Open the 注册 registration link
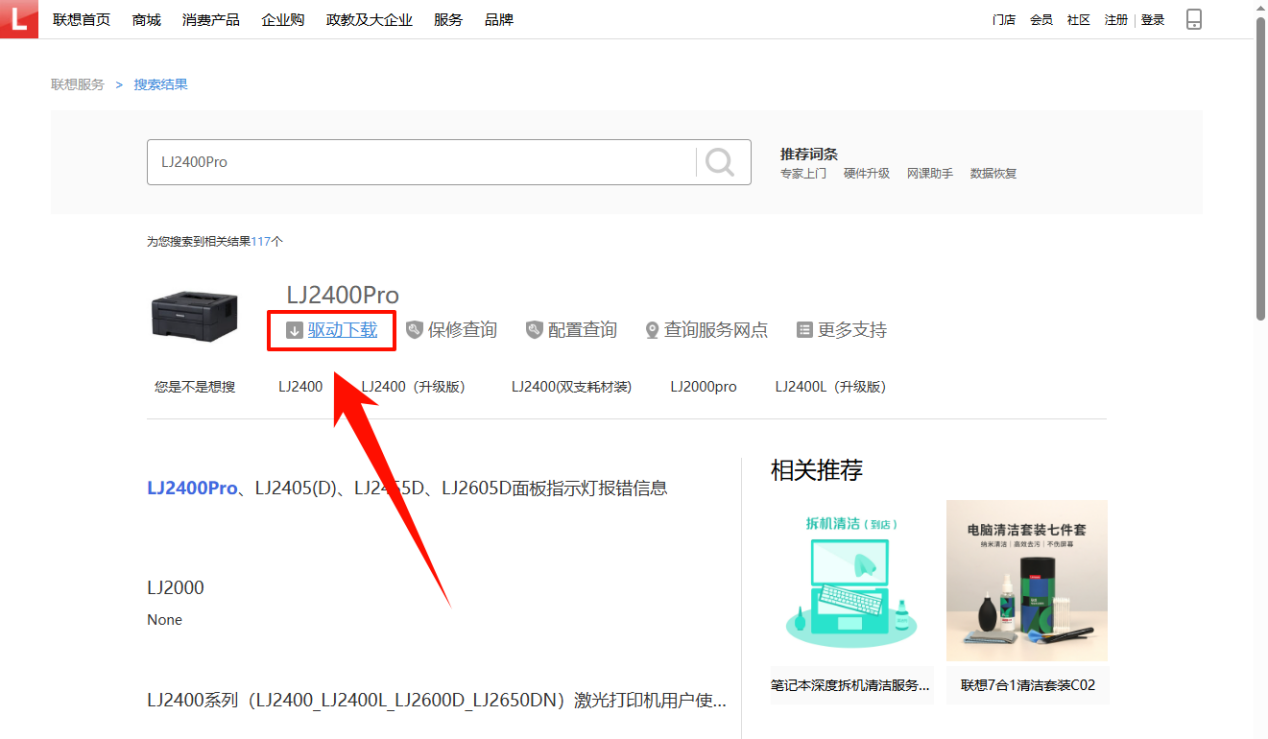This screenshot has width=1268, height=739. coord(1115,18)
